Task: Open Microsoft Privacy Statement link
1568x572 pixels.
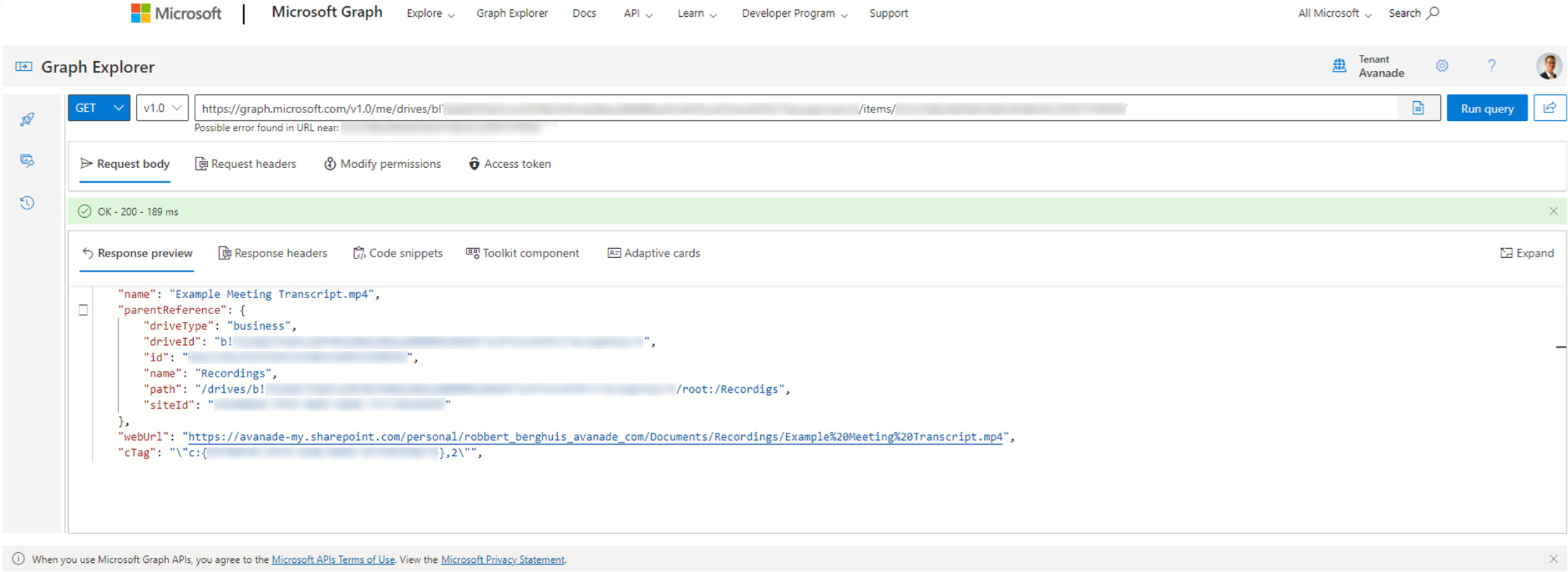Action: (x=503, y=559)
